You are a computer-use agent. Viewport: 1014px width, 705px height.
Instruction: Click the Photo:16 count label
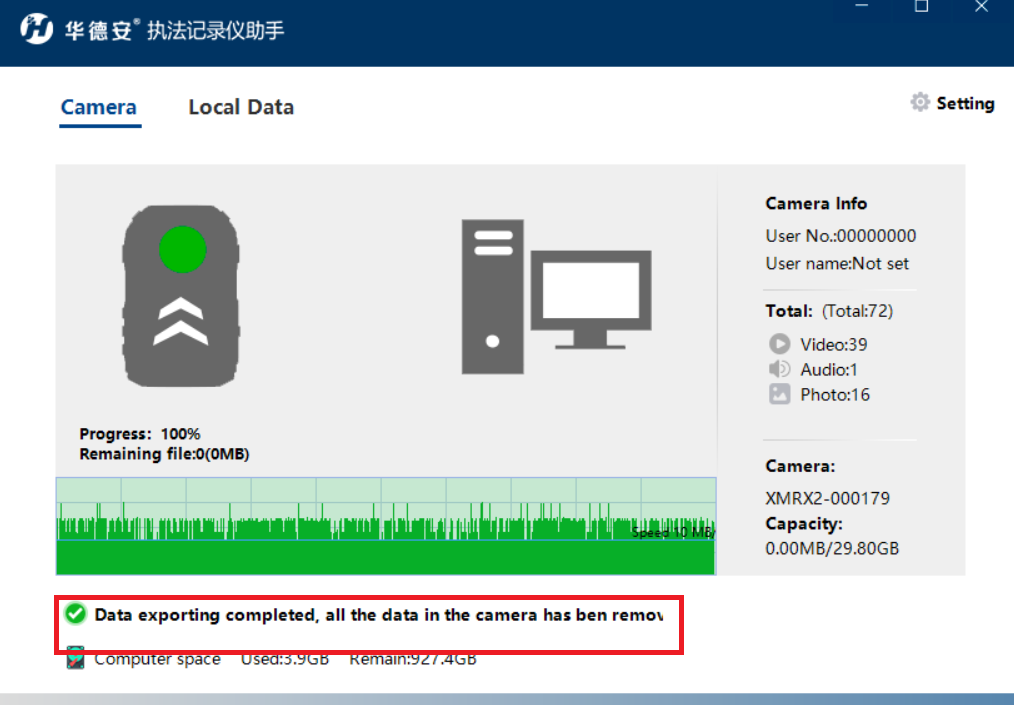pyautogui.click(x=835, y=395)
